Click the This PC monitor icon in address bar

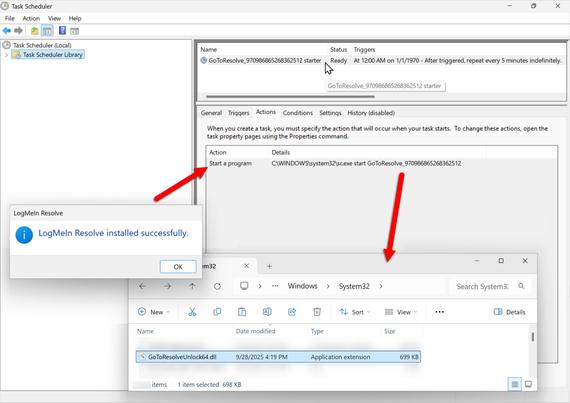click(244, 286)
